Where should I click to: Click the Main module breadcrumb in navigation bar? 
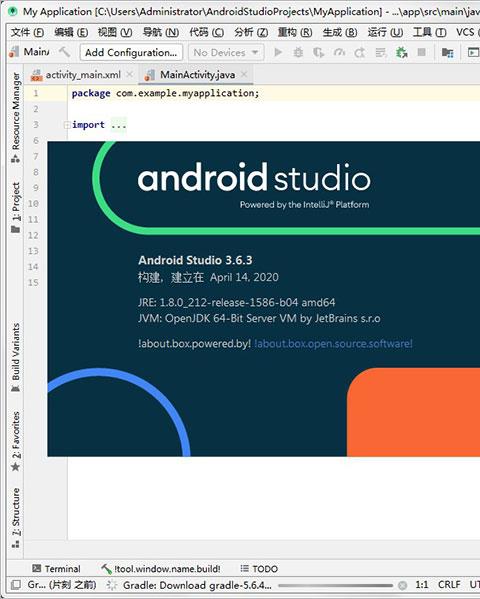click(30, 52)
